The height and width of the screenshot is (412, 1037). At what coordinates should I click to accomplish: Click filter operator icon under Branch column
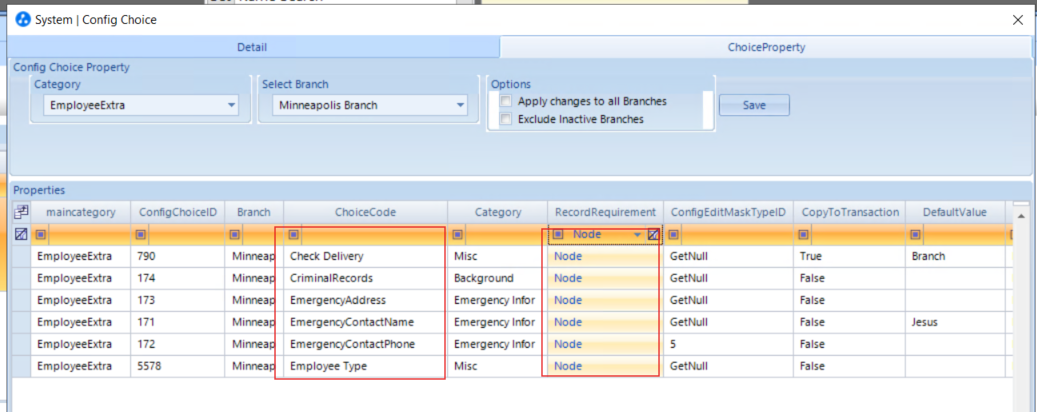[234, 234]
